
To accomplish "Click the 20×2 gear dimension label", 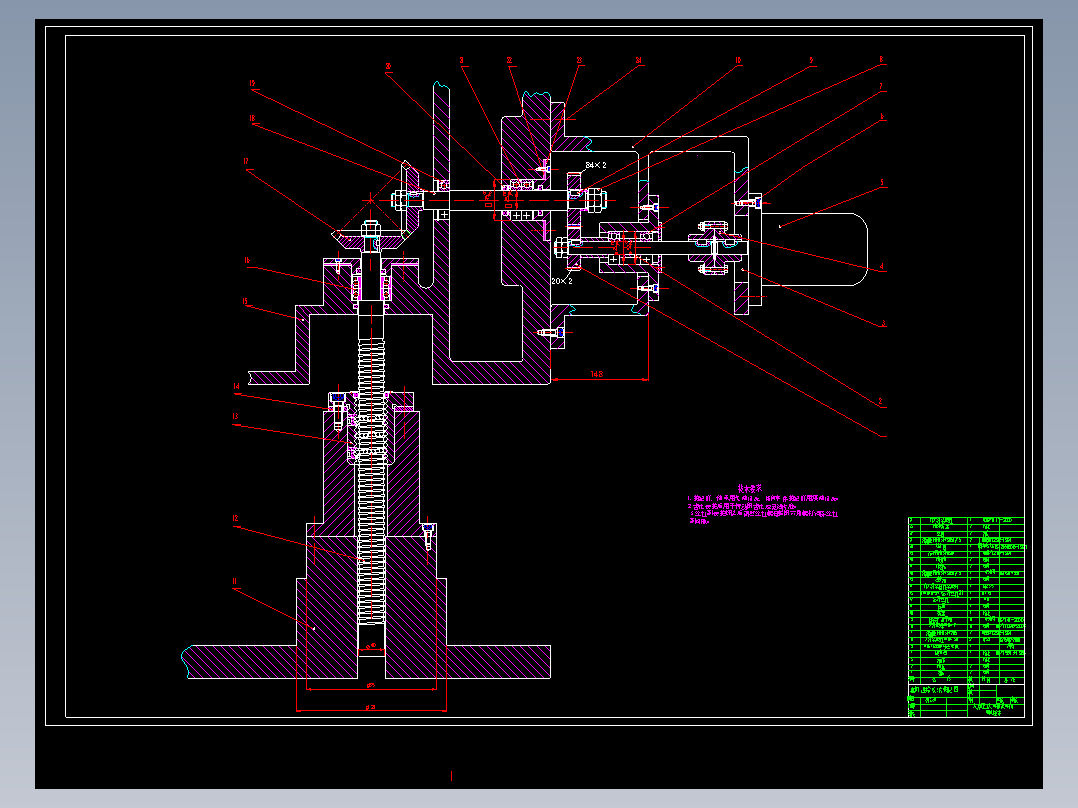I will (562, 281).
